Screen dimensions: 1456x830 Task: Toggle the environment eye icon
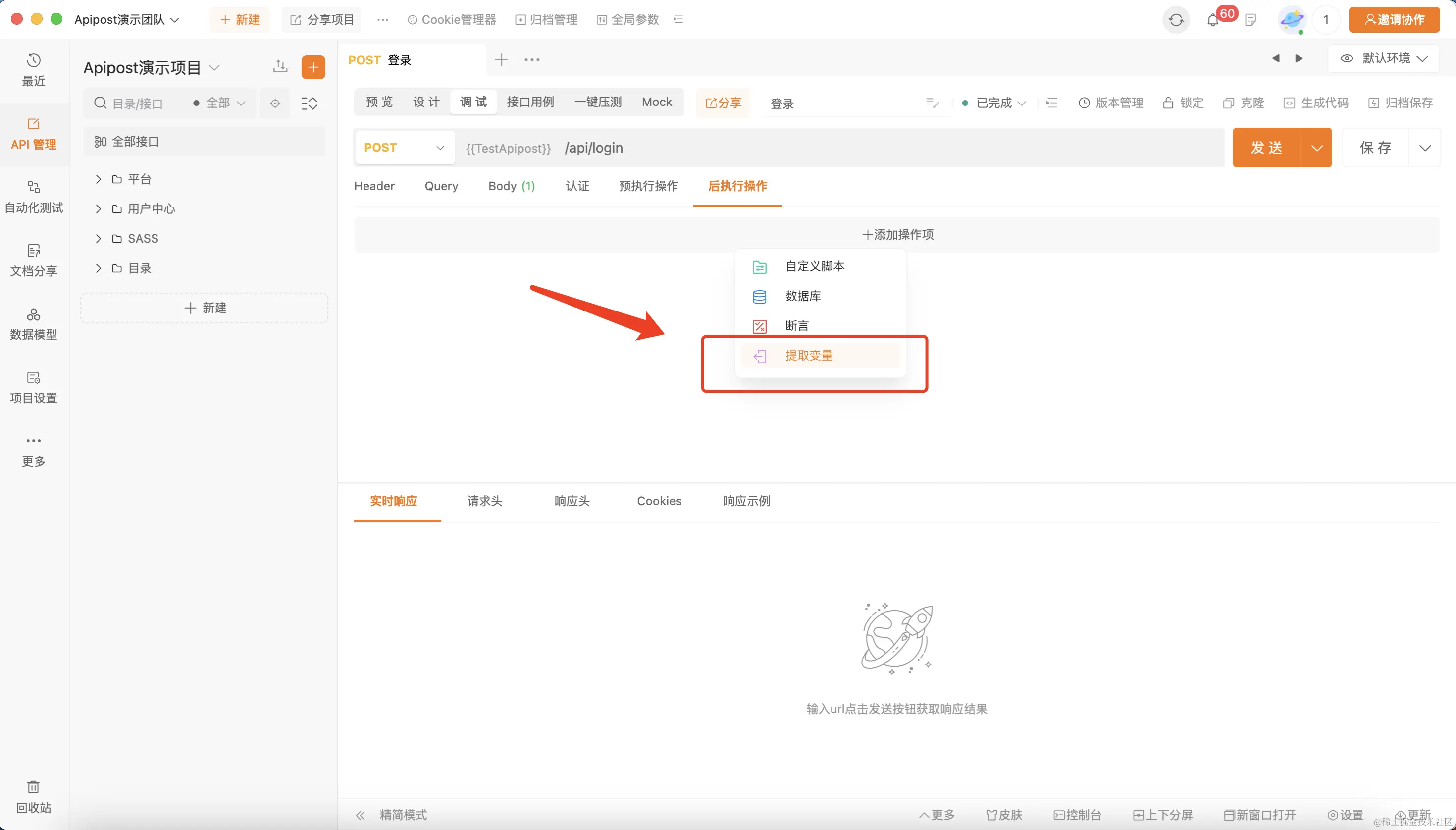[x=1347, y=58]
